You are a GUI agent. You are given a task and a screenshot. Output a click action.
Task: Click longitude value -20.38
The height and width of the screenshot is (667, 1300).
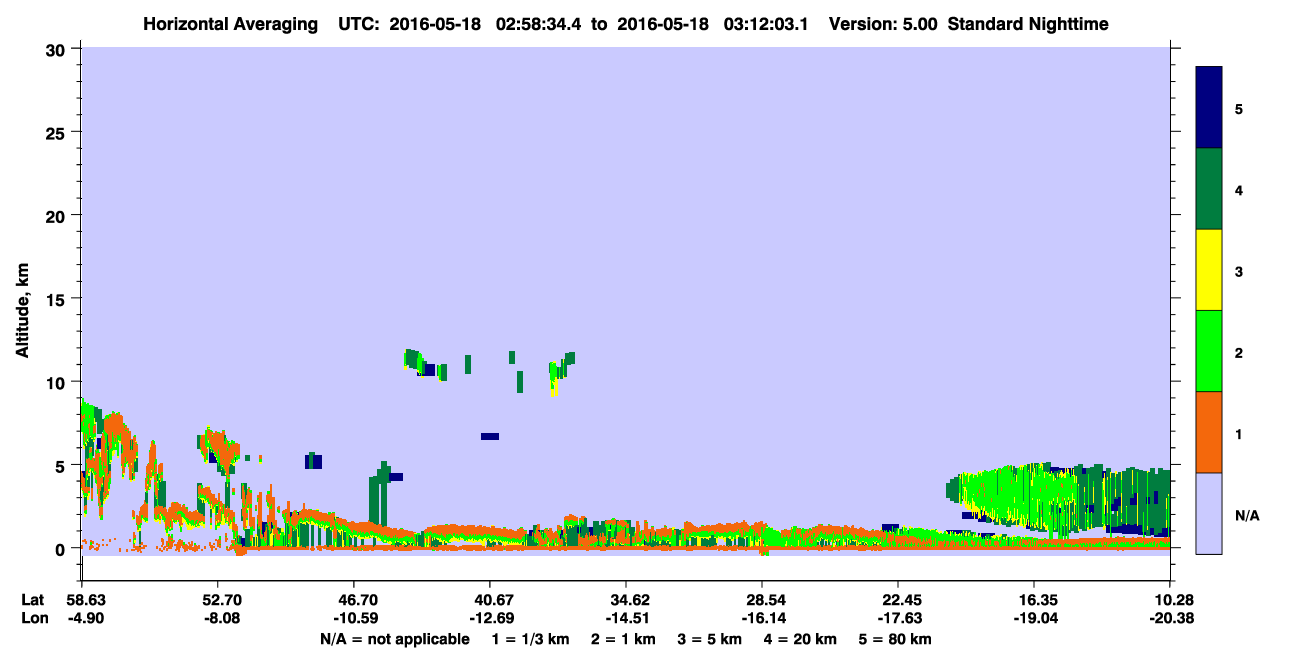click(x=1170, y=618)
